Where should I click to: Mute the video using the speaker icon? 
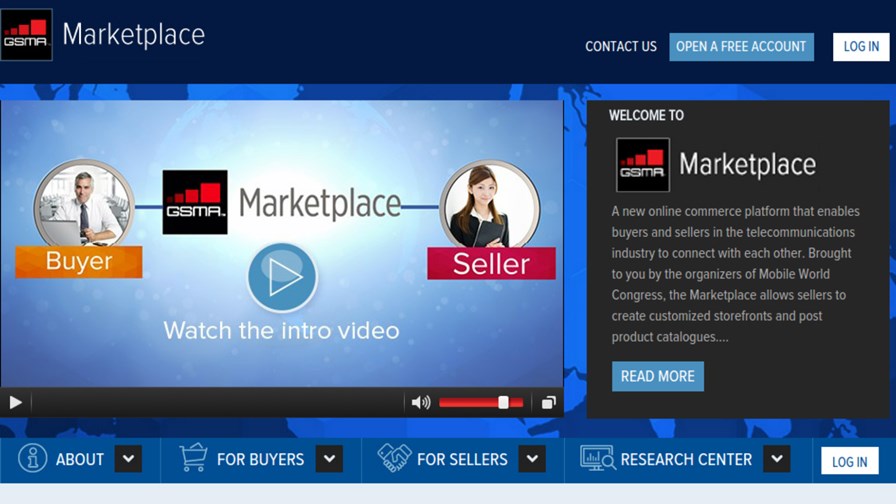click(x=421, y=403)
